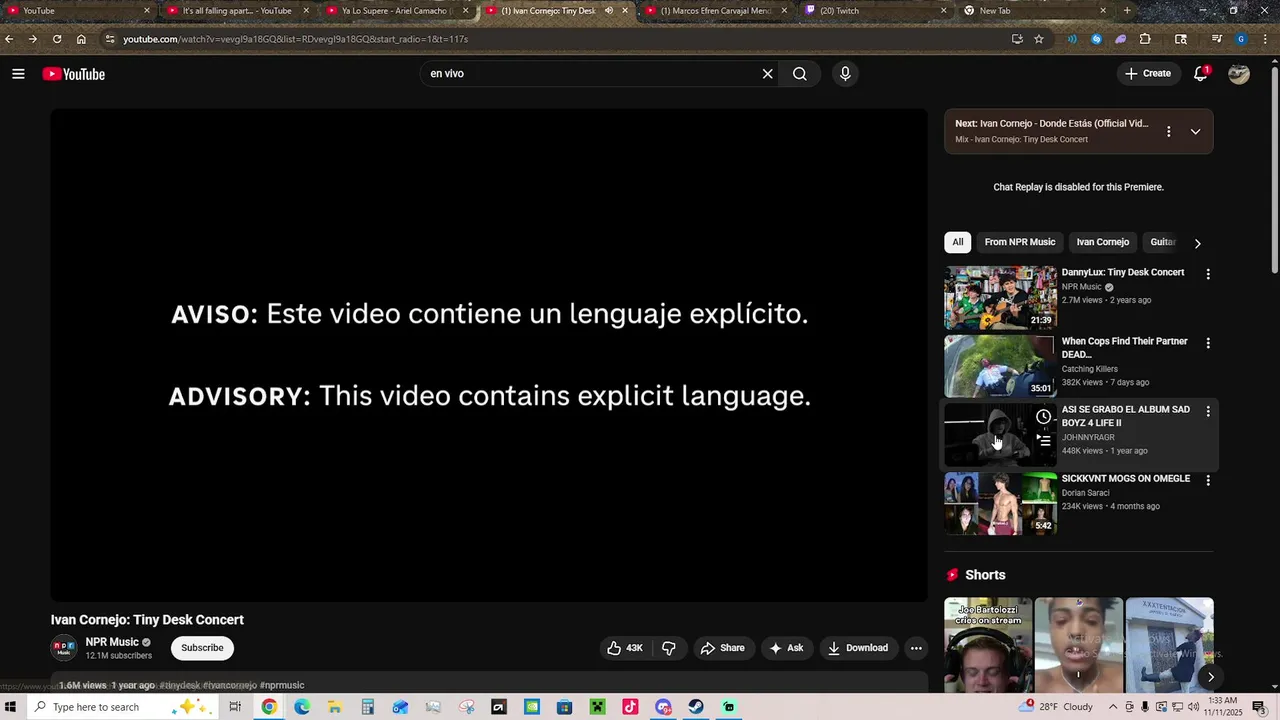
Task: Open a new browser tab with plus
Action: coord(1127,11)
